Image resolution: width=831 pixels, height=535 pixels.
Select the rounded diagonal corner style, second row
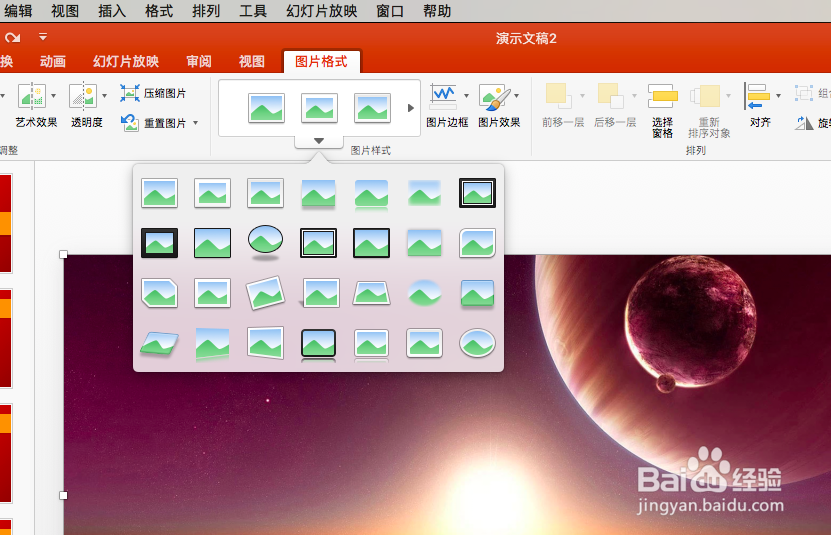click(478, 243)
